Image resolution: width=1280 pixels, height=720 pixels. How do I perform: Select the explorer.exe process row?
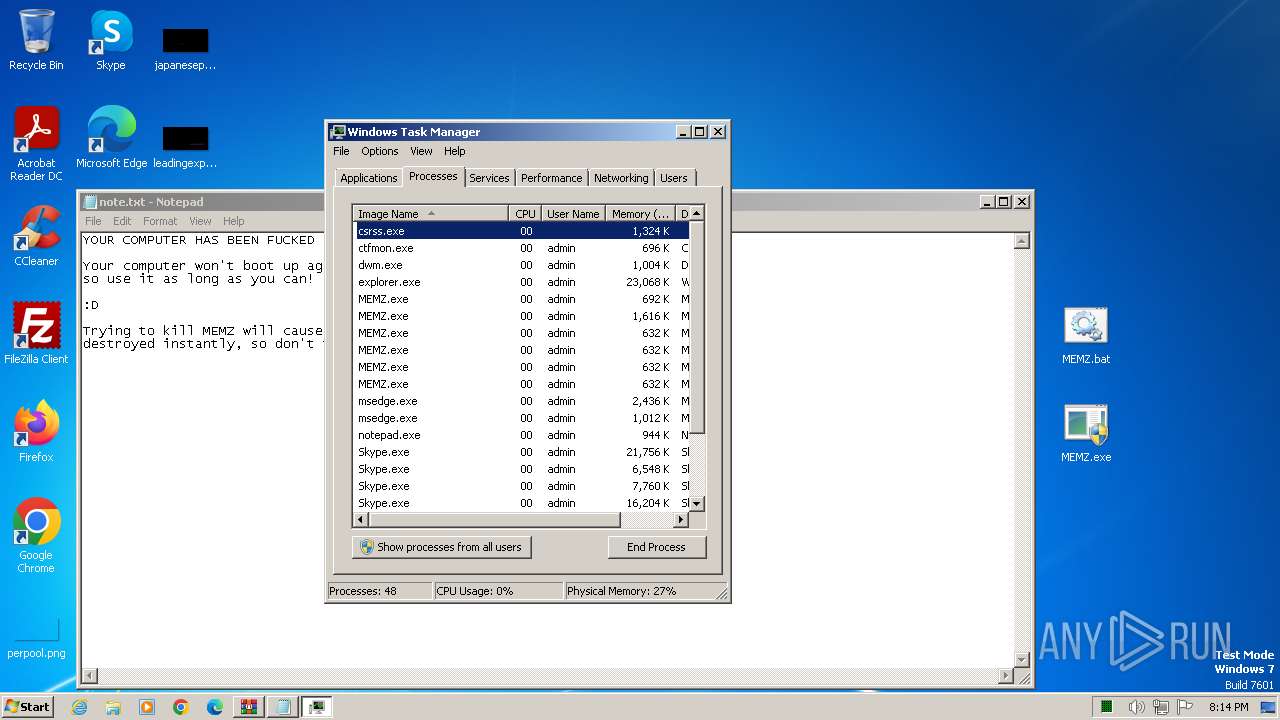click(522, 282)
